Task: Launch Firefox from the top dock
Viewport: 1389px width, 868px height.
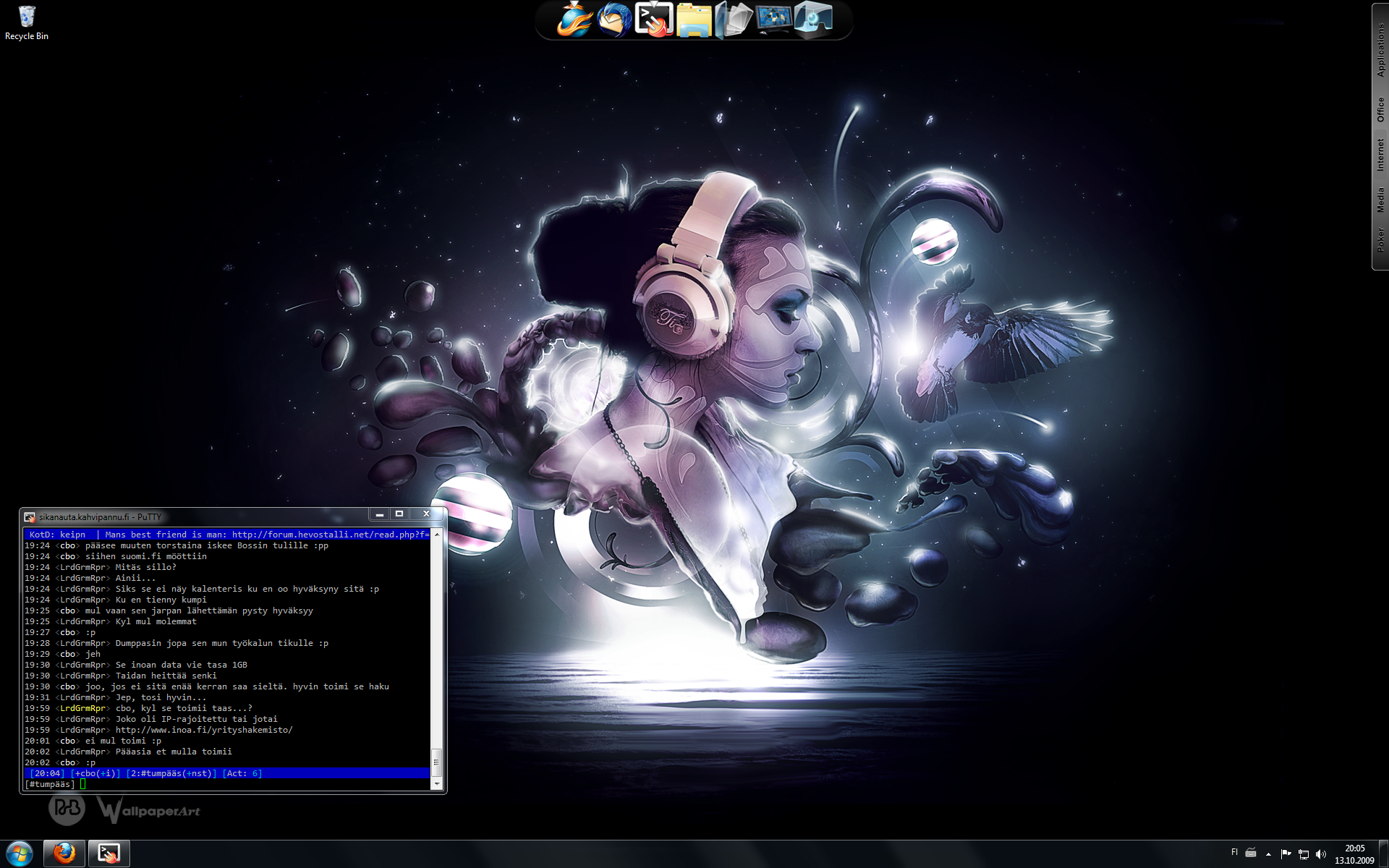Action: (x=574, y=20)
